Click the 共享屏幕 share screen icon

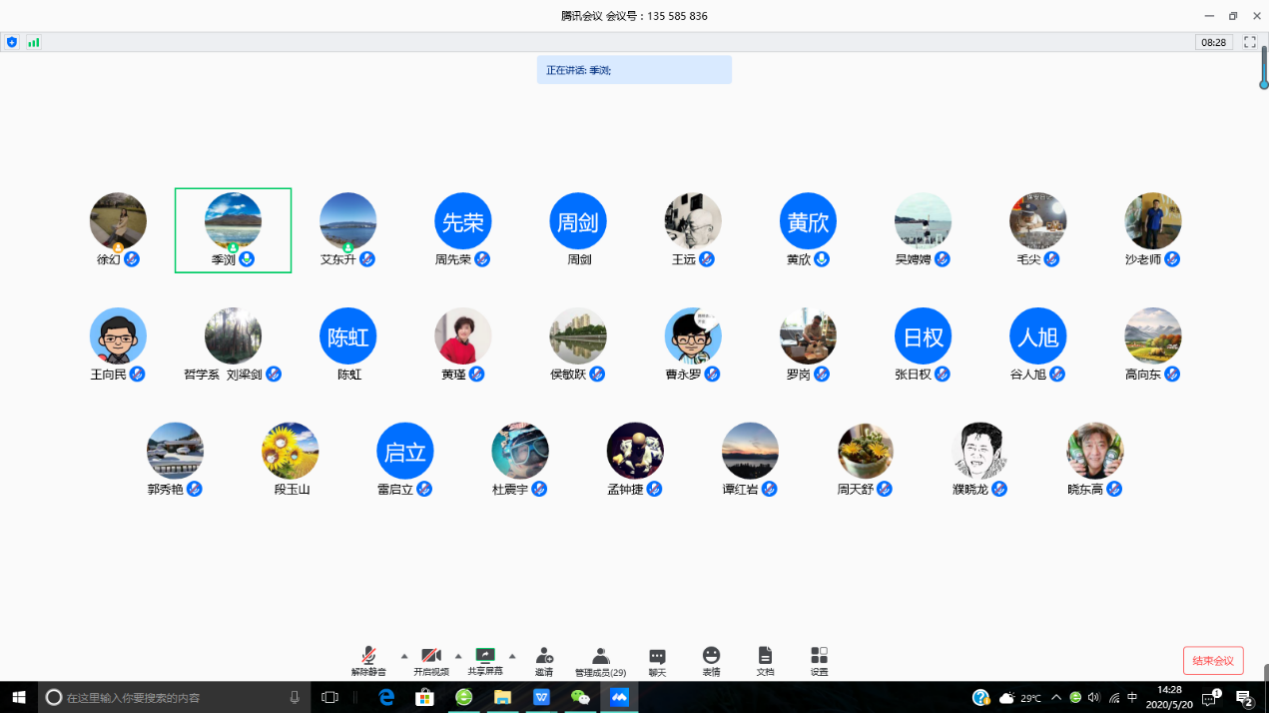pyautogui.click(x=485, y=660)
